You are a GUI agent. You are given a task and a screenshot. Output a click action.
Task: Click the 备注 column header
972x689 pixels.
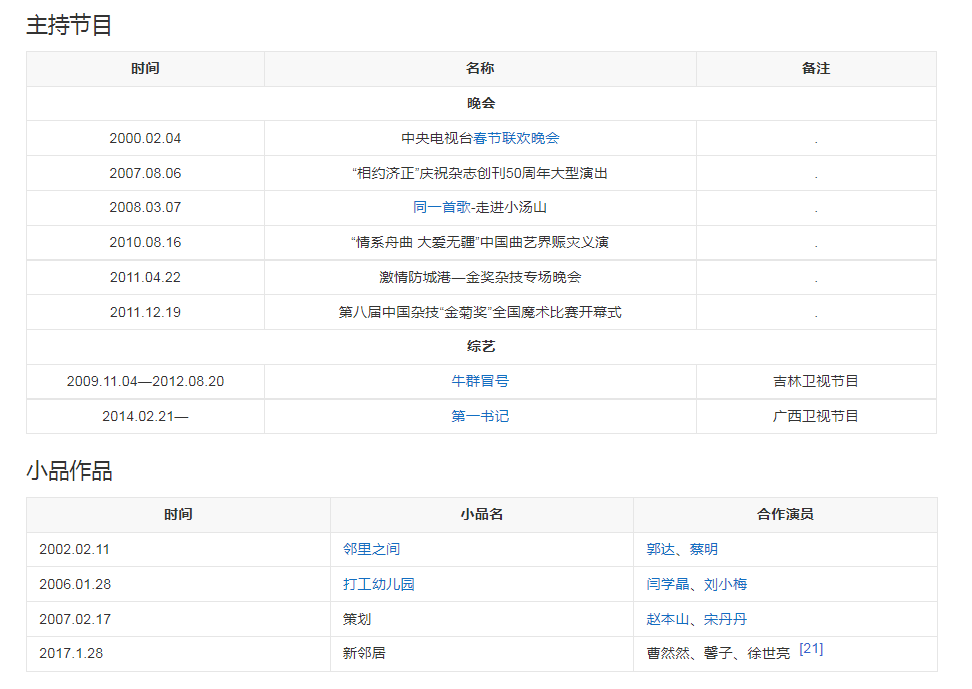[816, 69]
